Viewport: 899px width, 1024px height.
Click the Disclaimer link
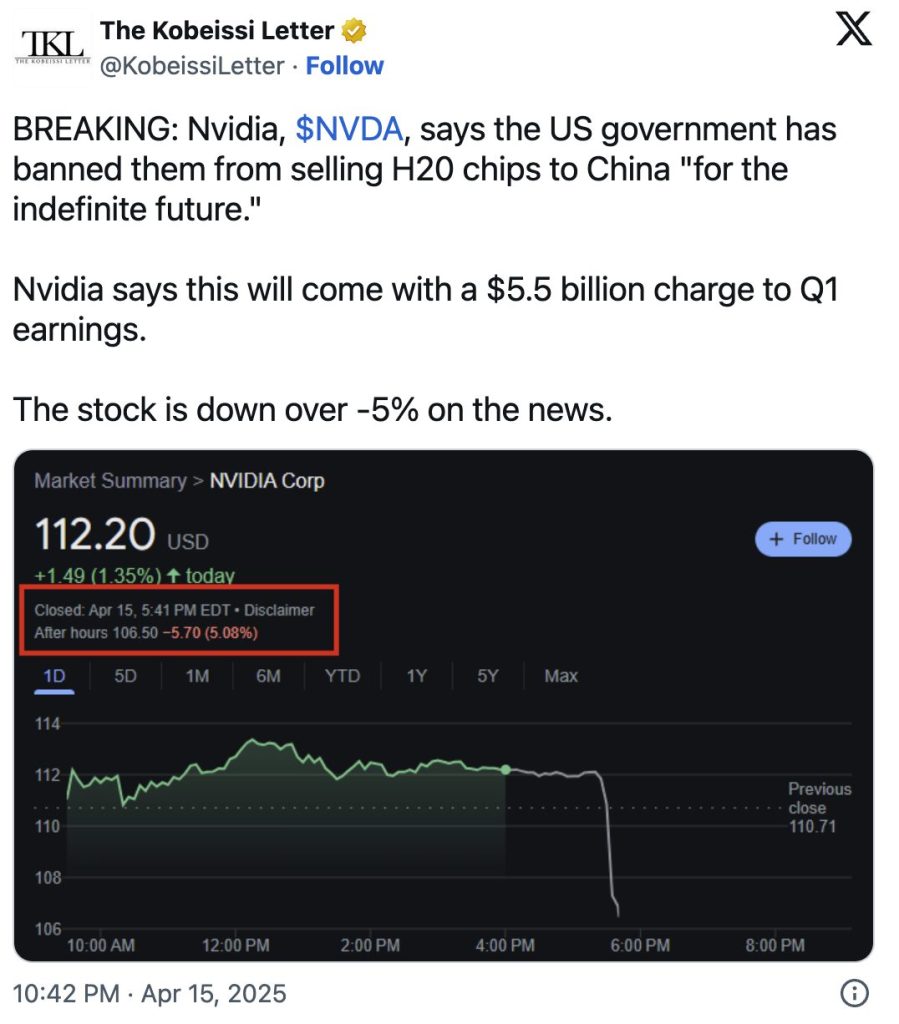click(x=280, y=610)
